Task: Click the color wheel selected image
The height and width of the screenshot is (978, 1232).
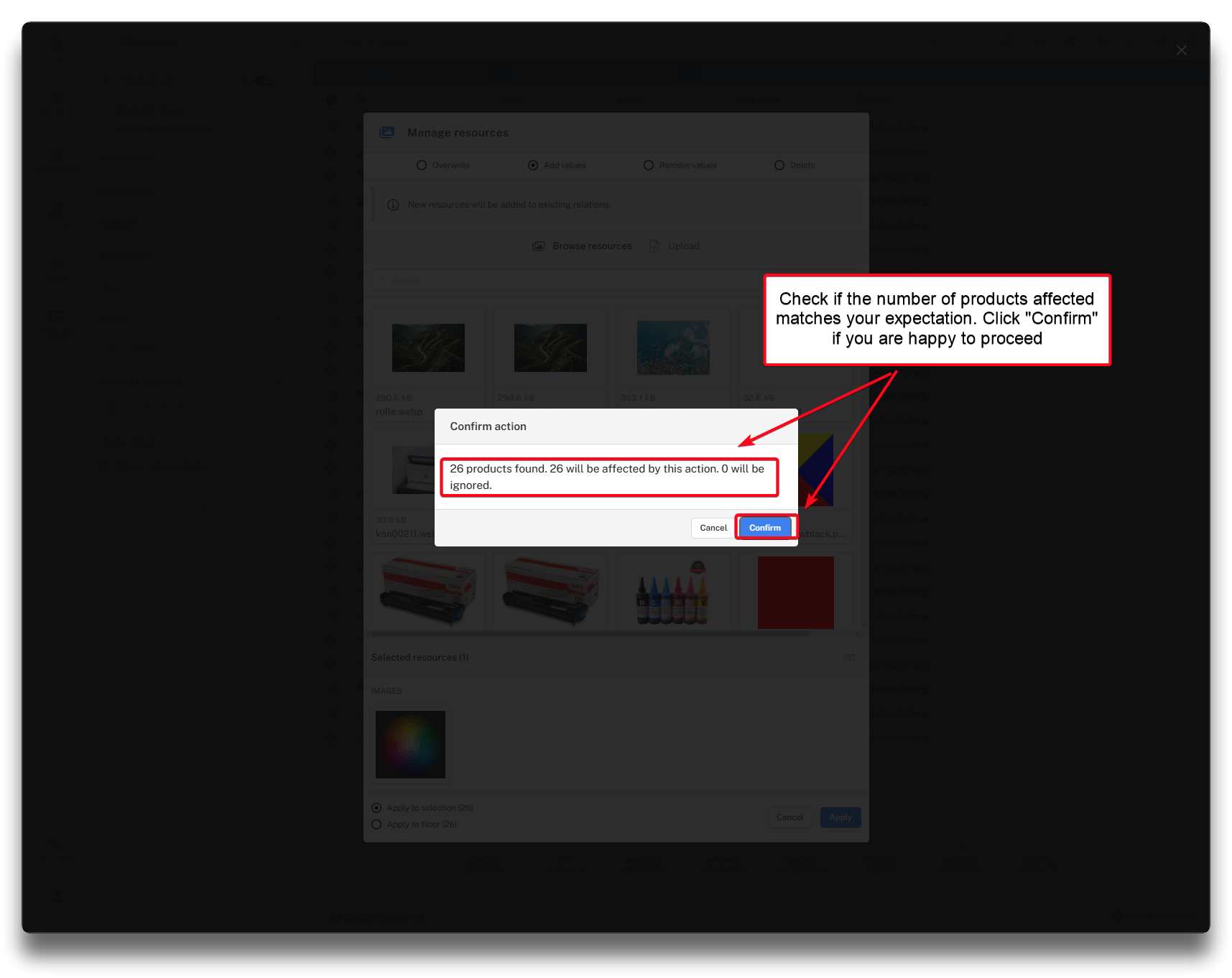Action: [410, 745]
